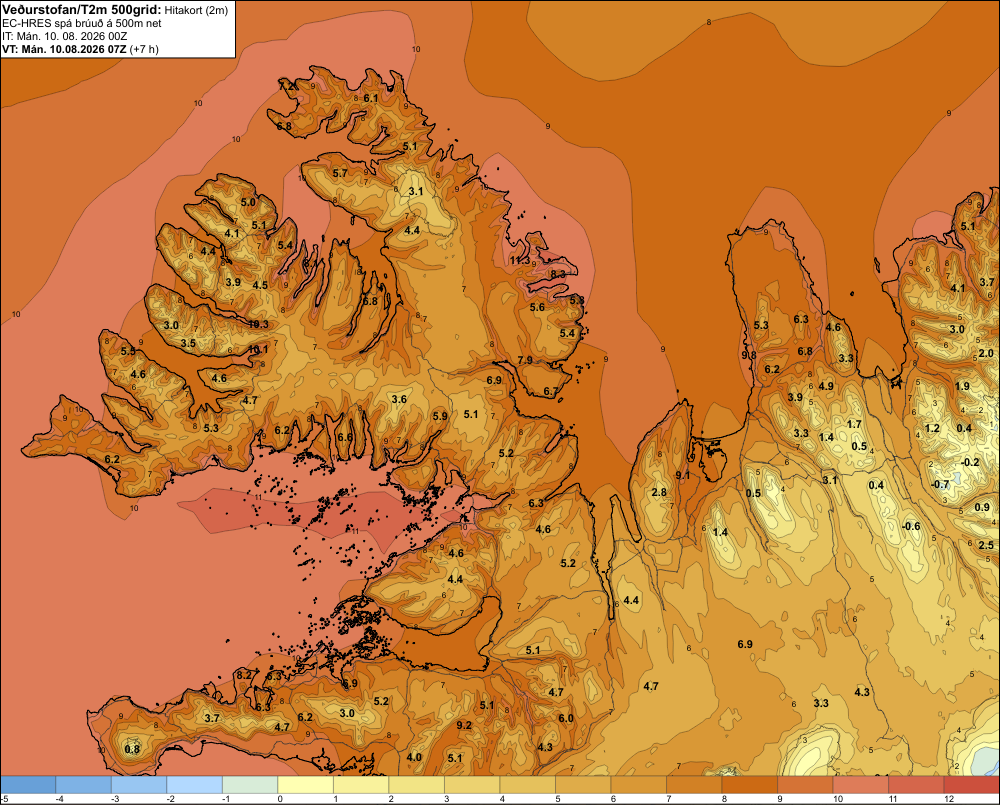Click the 6.1 label at the northern tip
This screenshot has height=805, width=1000.
point(371,98)
